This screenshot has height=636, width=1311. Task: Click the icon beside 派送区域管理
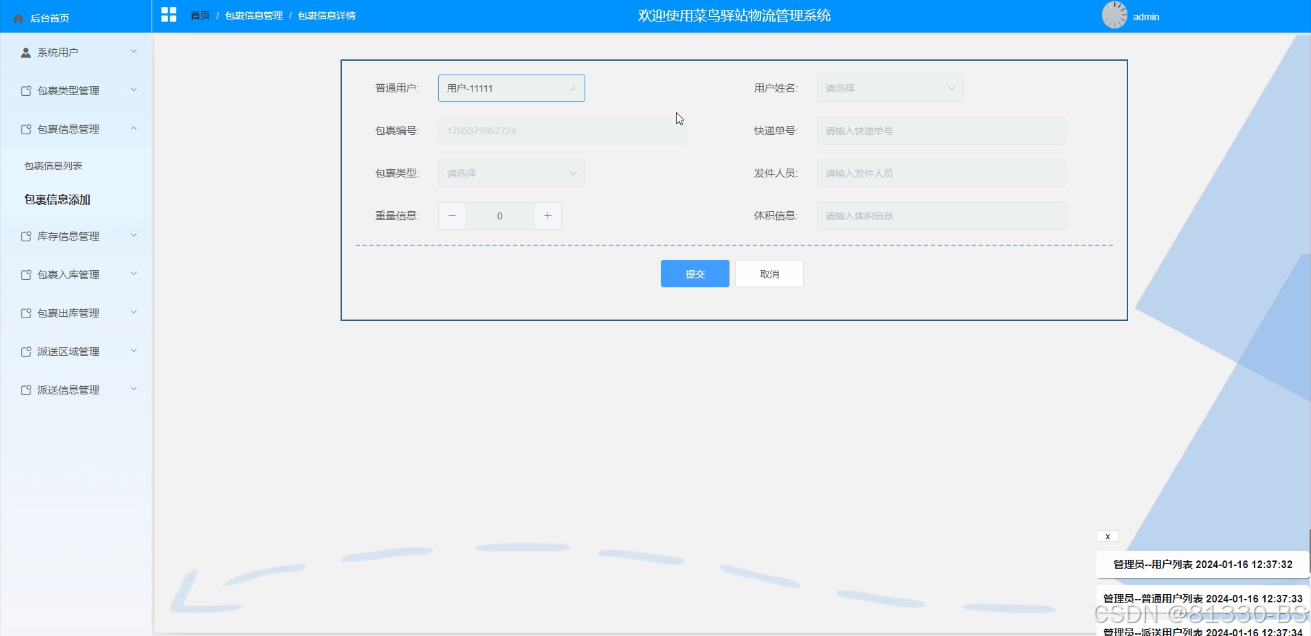(x=26, y=352)
